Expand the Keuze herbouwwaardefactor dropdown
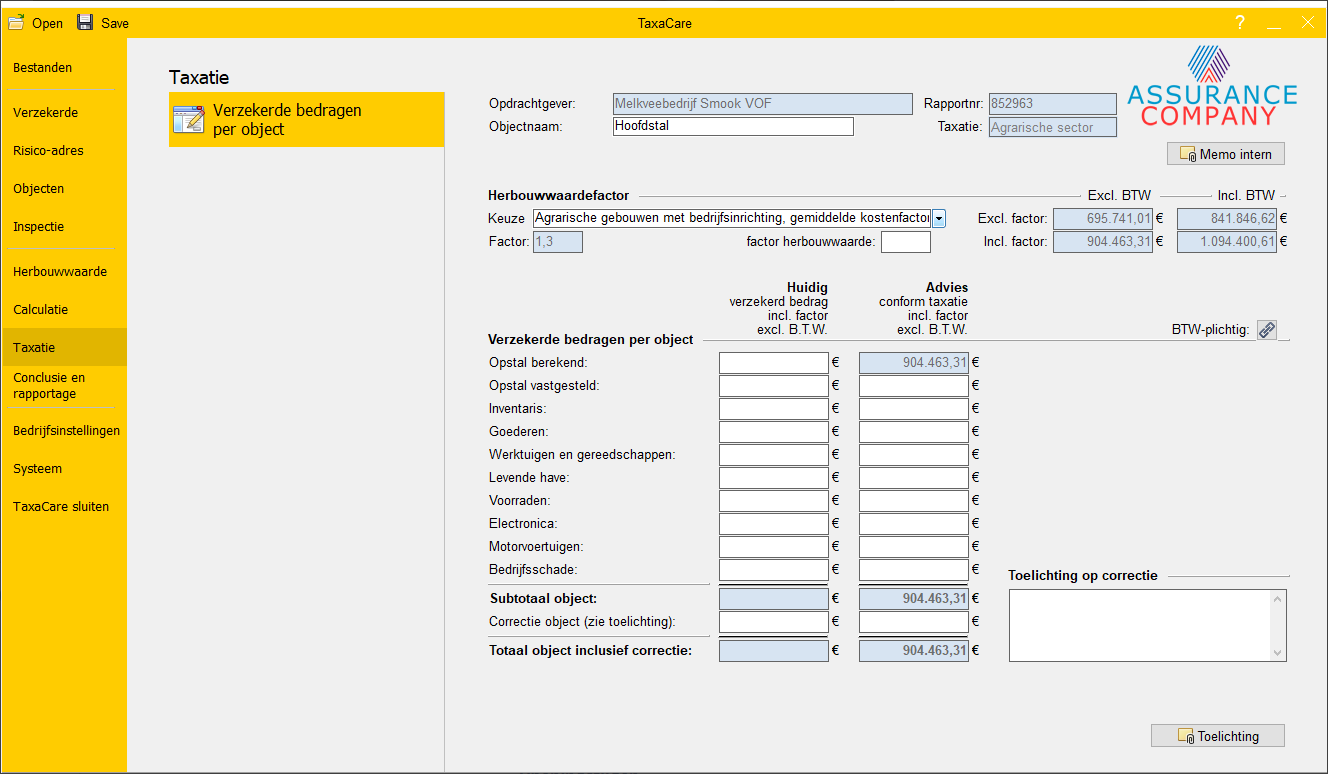This screenshot has width=1328, height=774. pos(939,218)
